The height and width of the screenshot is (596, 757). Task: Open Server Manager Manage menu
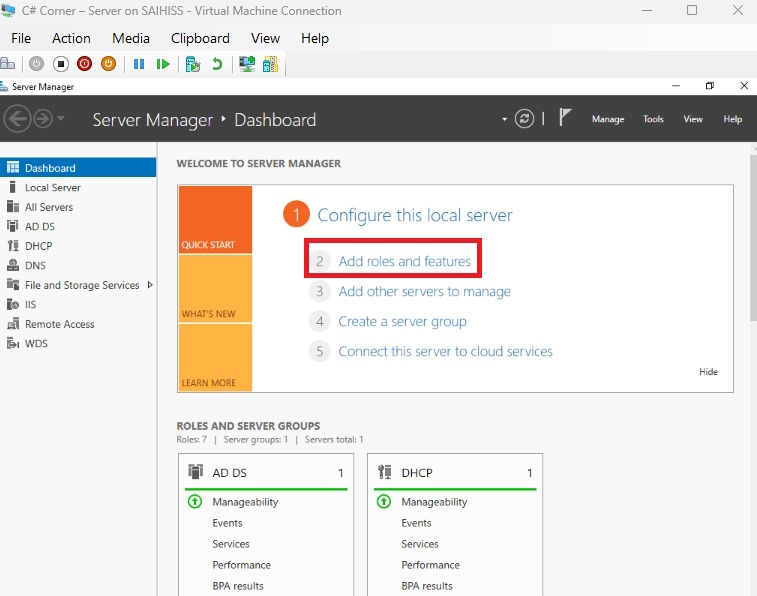[x=608, y=119]
